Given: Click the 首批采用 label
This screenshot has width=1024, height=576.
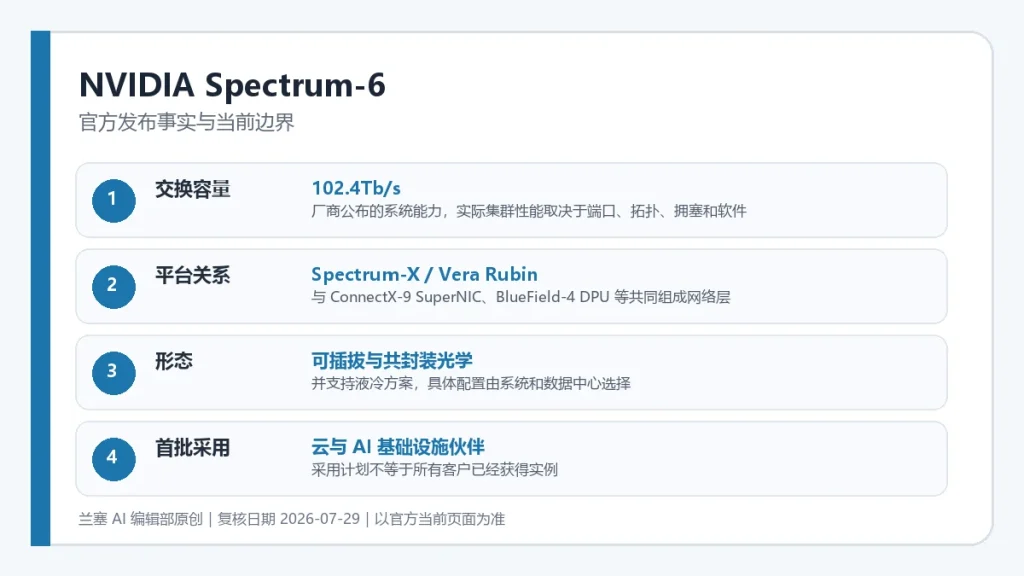Looking at the screenshot, I should (x=193, y=448).
